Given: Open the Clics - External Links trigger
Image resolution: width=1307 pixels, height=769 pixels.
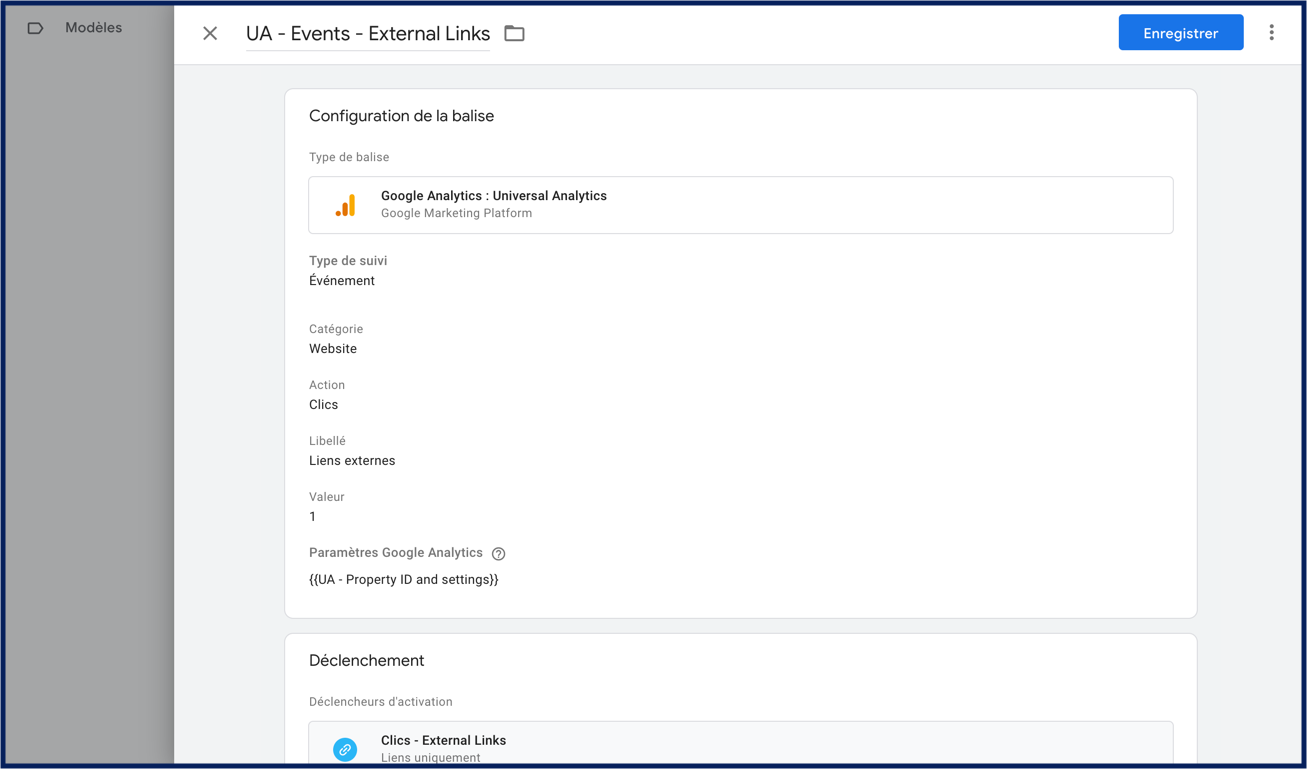Looking at the screenshot, I should coord(741,744).
